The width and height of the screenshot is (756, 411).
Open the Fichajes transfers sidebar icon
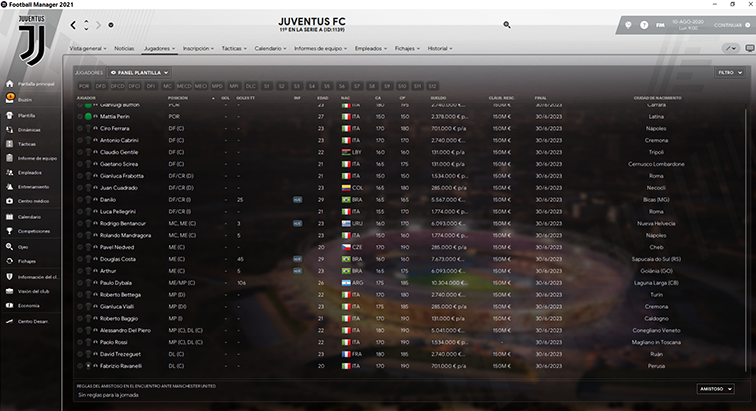[10, 261]
